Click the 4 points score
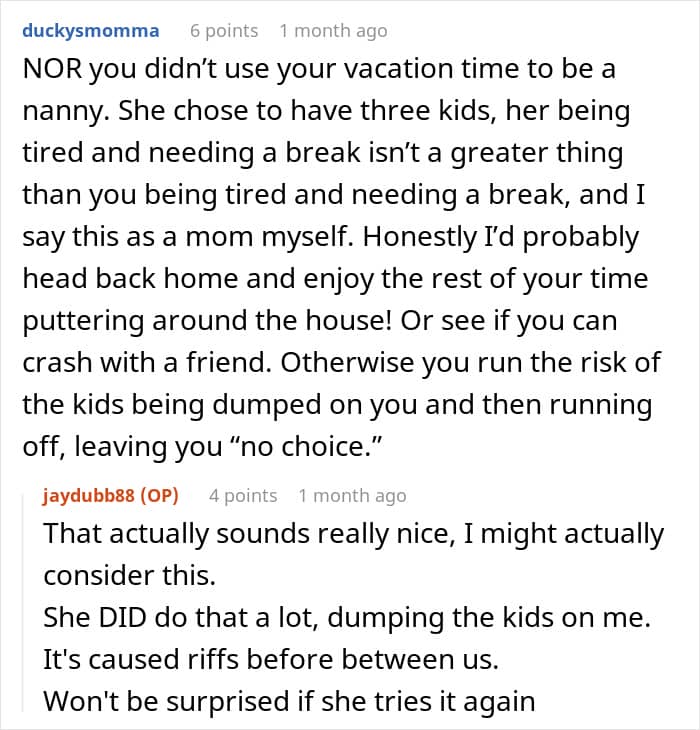Viewport: 700px width, 730px height. pyautogui.click(x=243, y=495)
